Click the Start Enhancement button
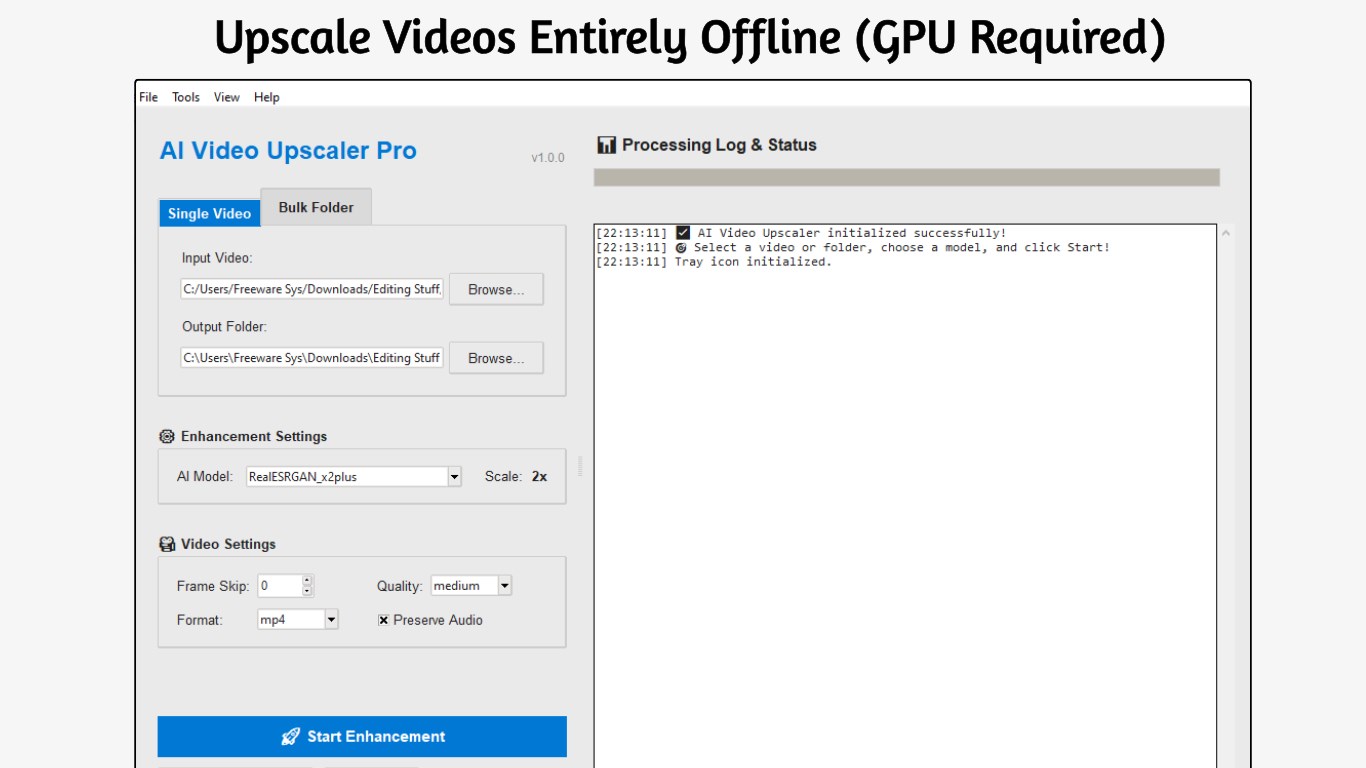The image size is (1366, 768). (x=362, y=736)
